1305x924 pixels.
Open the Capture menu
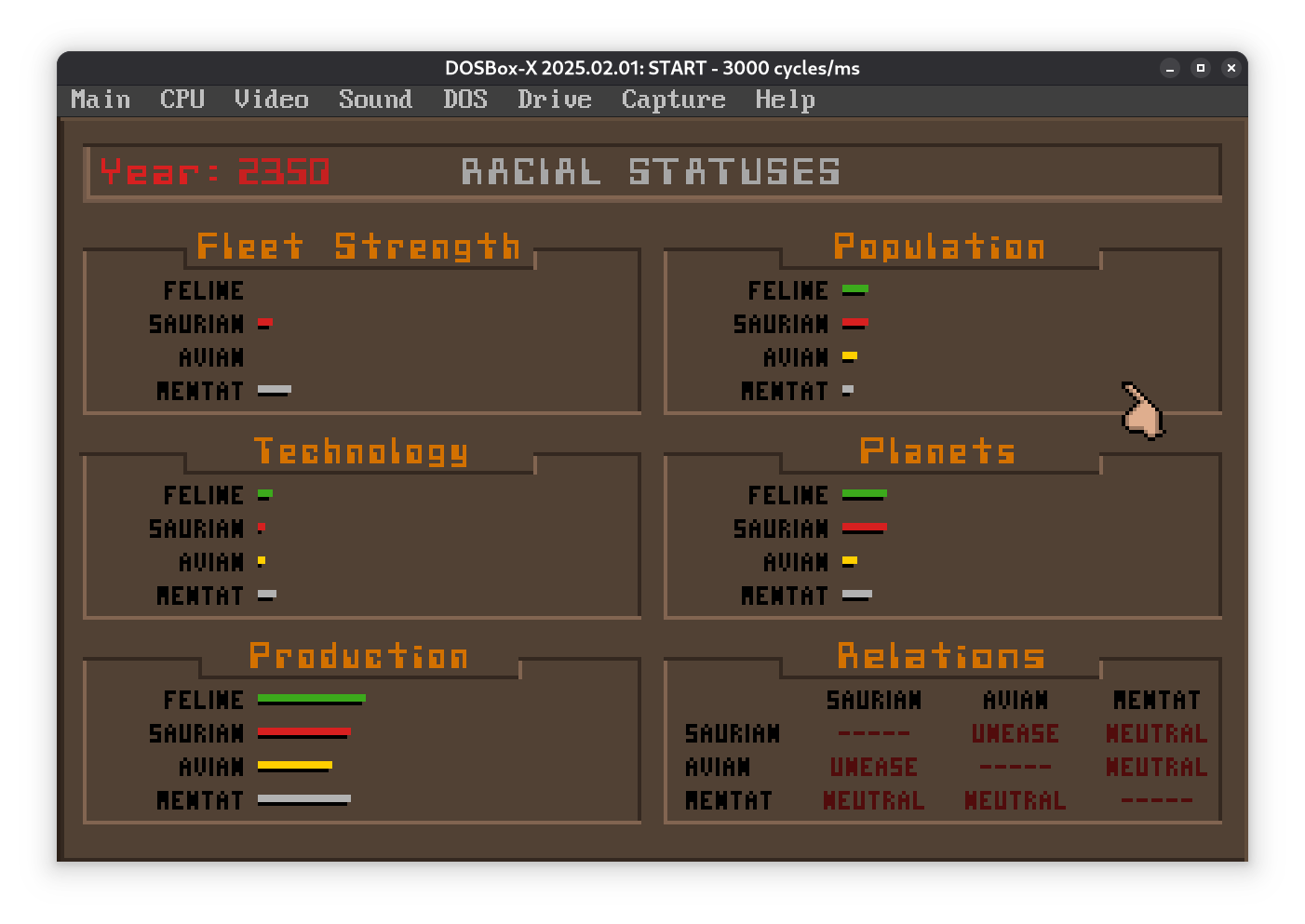point(673,100)
